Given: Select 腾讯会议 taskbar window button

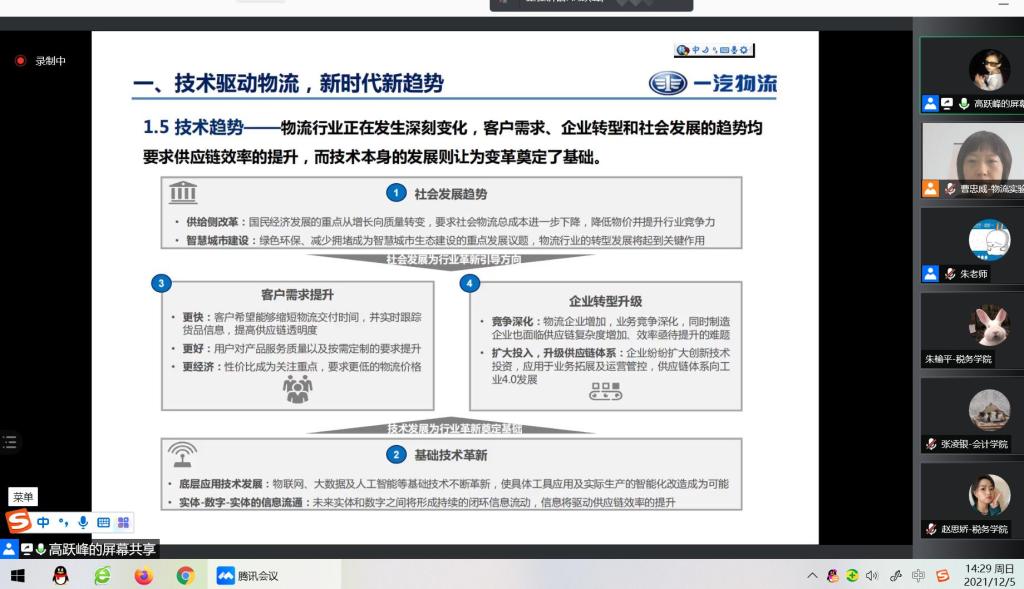Looking at the screenshot, I should point(248,575).
